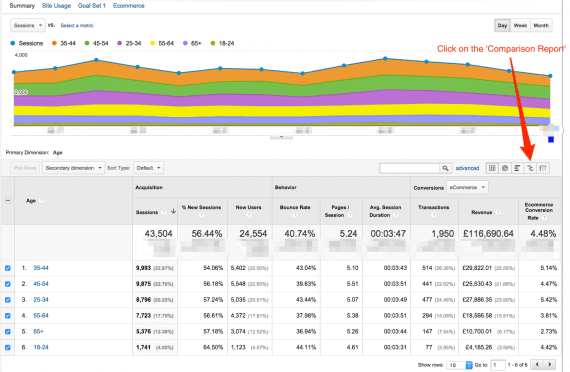Click the Select a metric link

click(77, 25)
